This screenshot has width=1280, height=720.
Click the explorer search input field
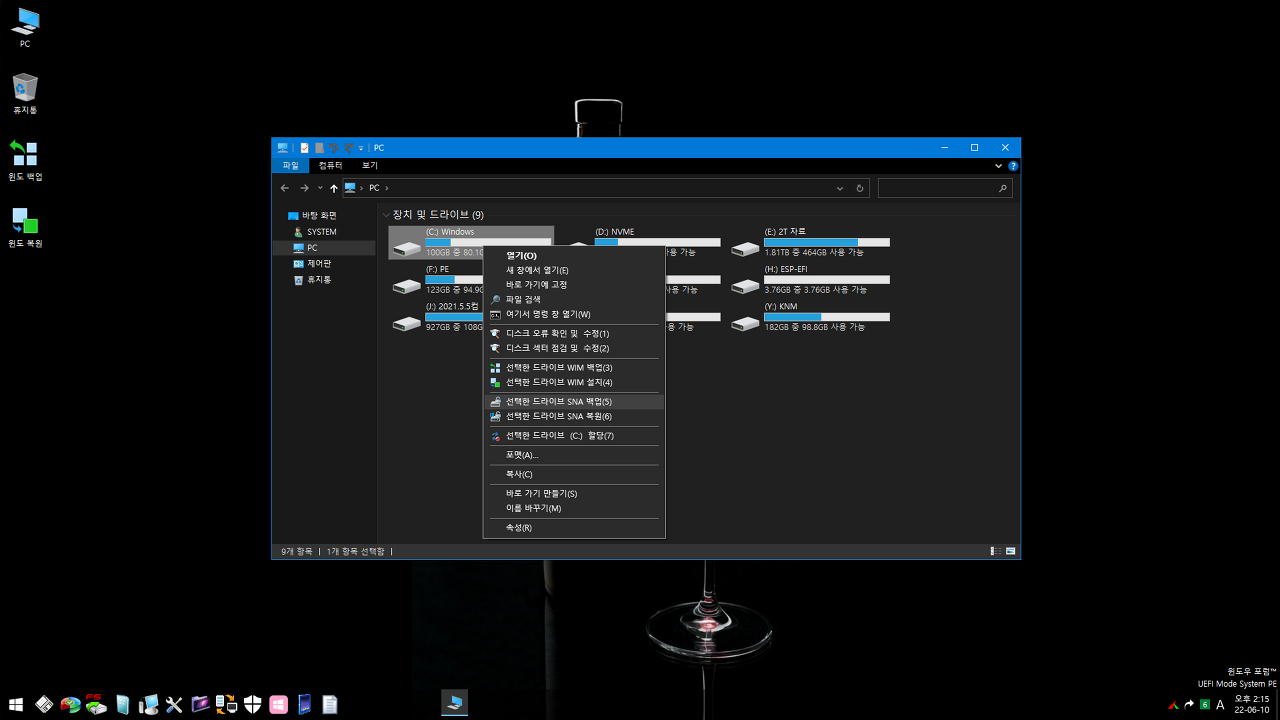click(x=944, y=188)
